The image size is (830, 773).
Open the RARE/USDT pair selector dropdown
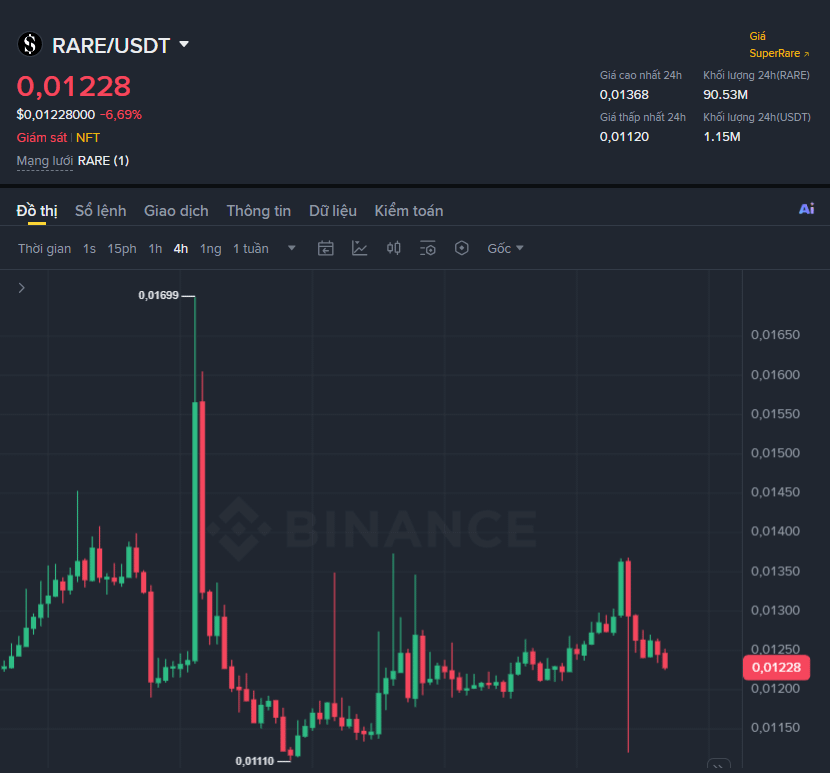[184, 44]
